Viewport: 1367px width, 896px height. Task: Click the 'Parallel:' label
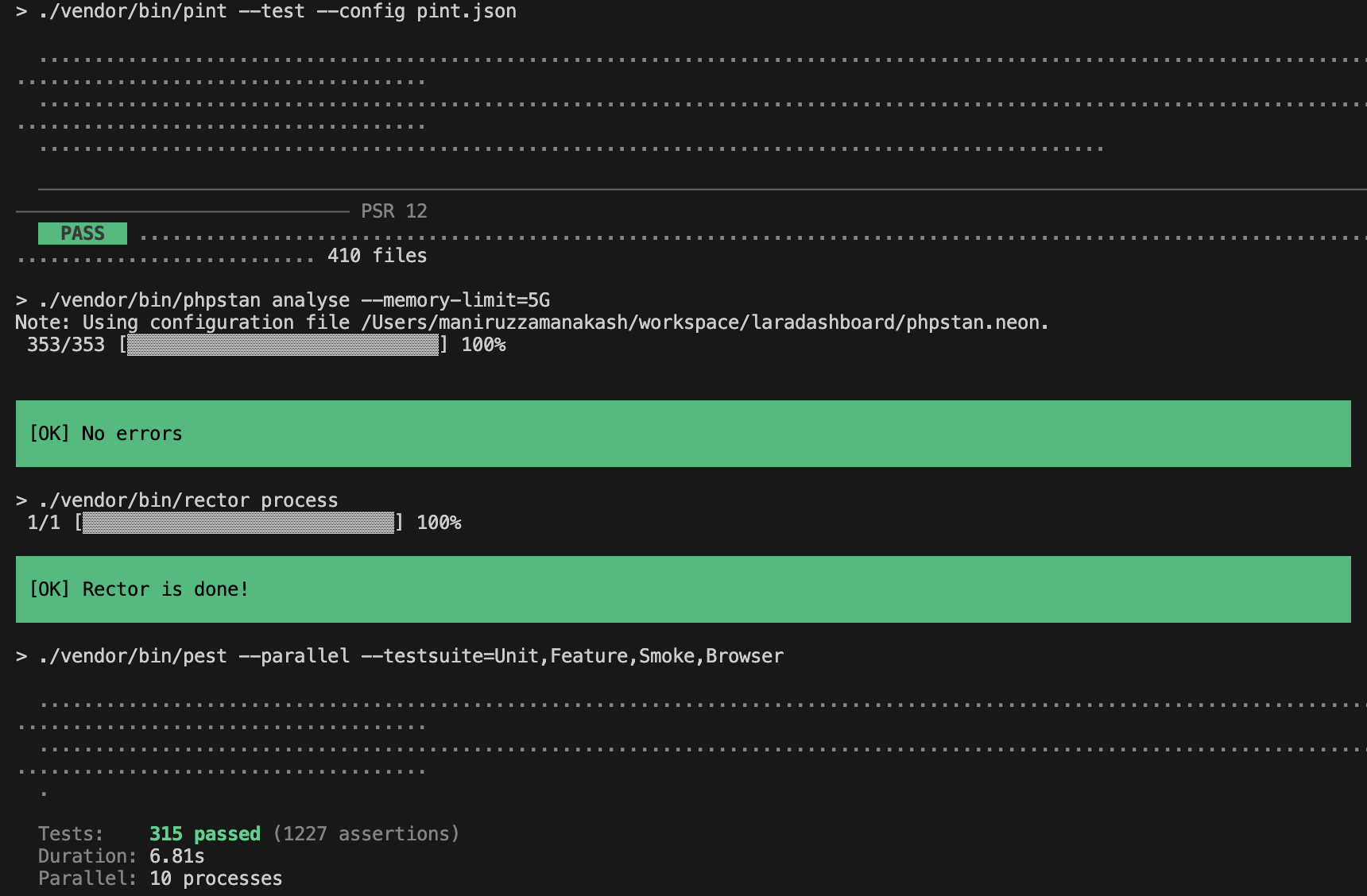tap(87, 879)
